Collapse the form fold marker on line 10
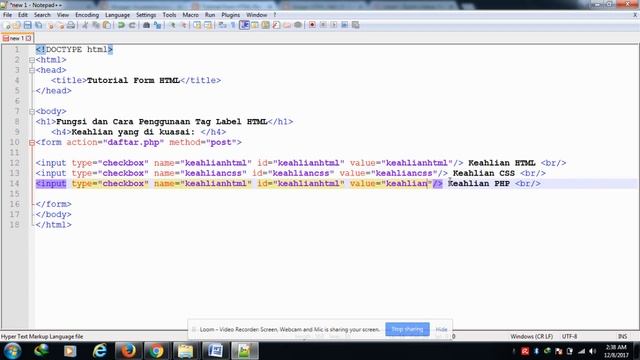Image resolution: width=640 pixels, height=360 pixels. (x=32, y=142)
